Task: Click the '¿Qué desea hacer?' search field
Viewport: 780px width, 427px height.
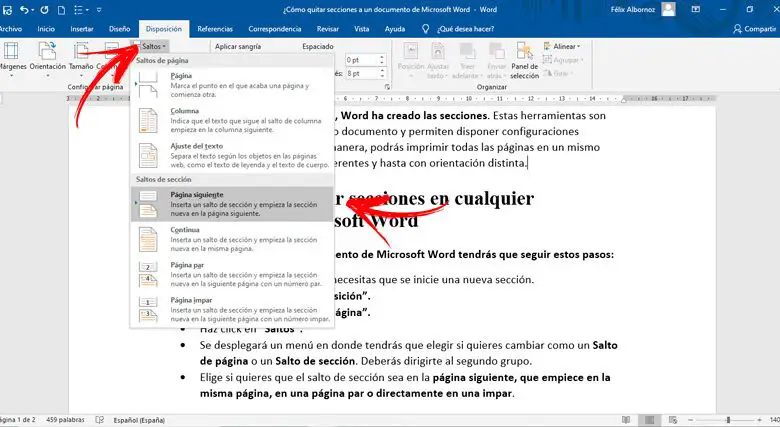Action: [x=466, y=29]
